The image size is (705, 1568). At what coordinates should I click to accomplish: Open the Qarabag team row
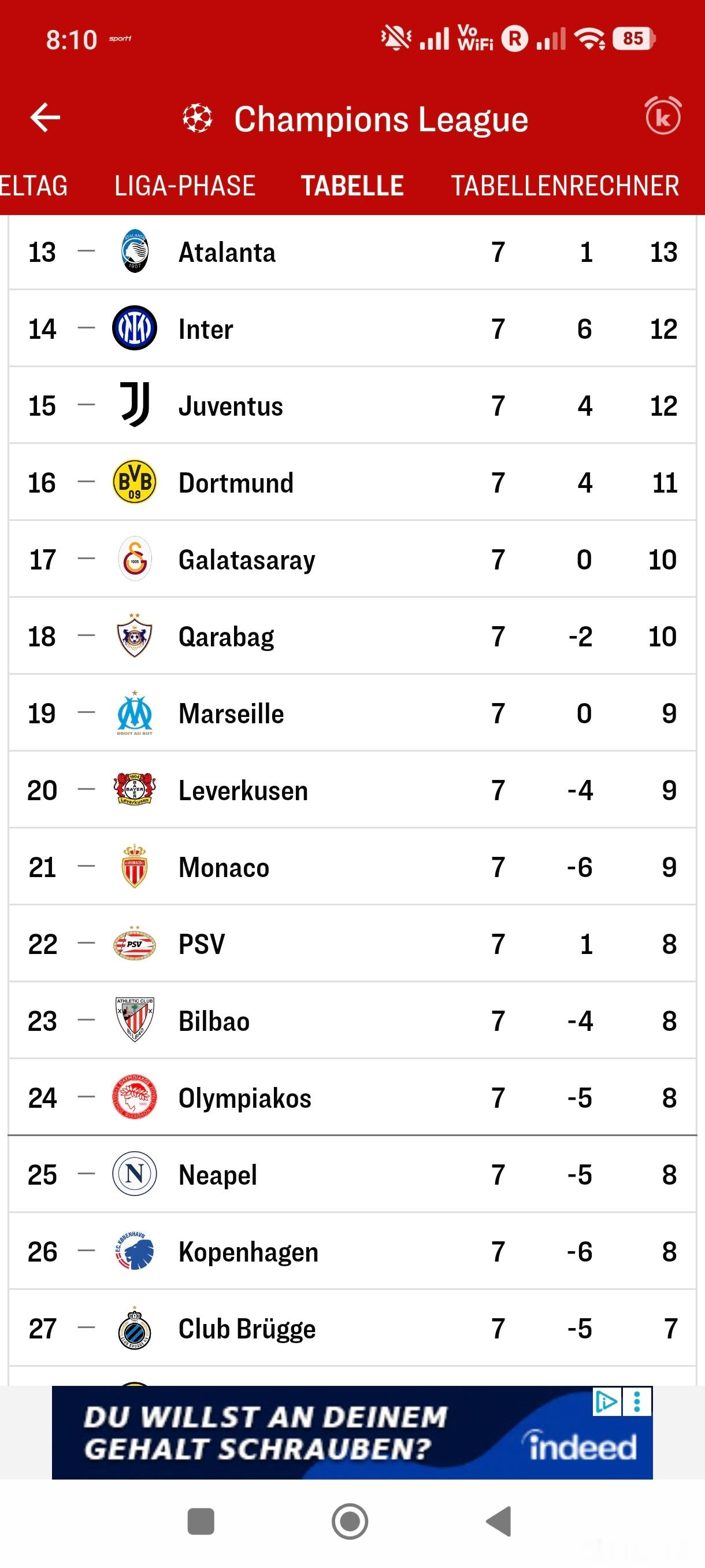(352, 636)
